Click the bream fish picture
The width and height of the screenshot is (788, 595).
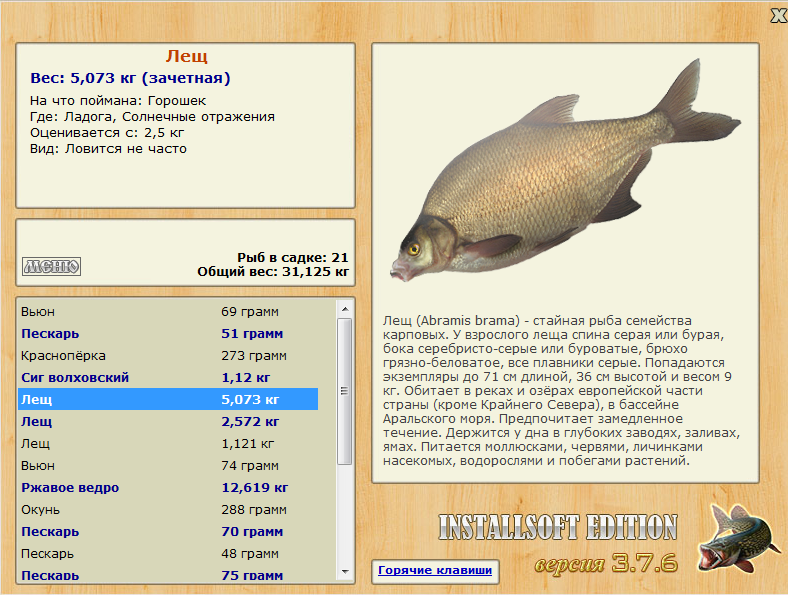[565, 171]
